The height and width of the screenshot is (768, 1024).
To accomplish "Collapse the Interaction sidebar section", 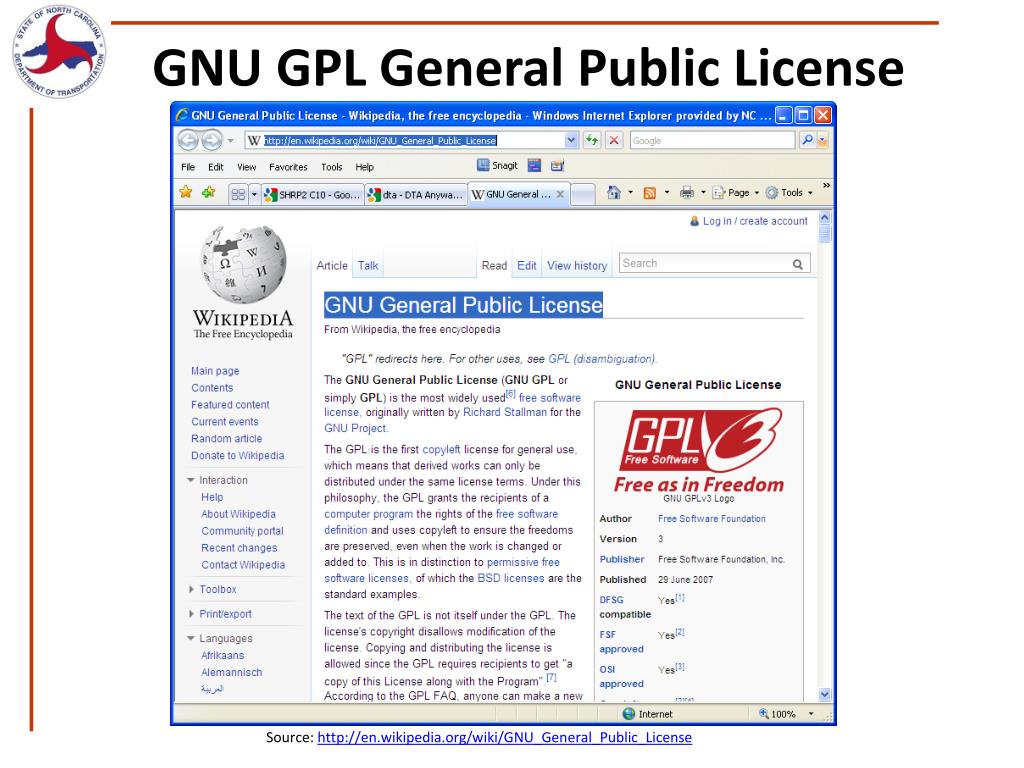I will [191, 480].
